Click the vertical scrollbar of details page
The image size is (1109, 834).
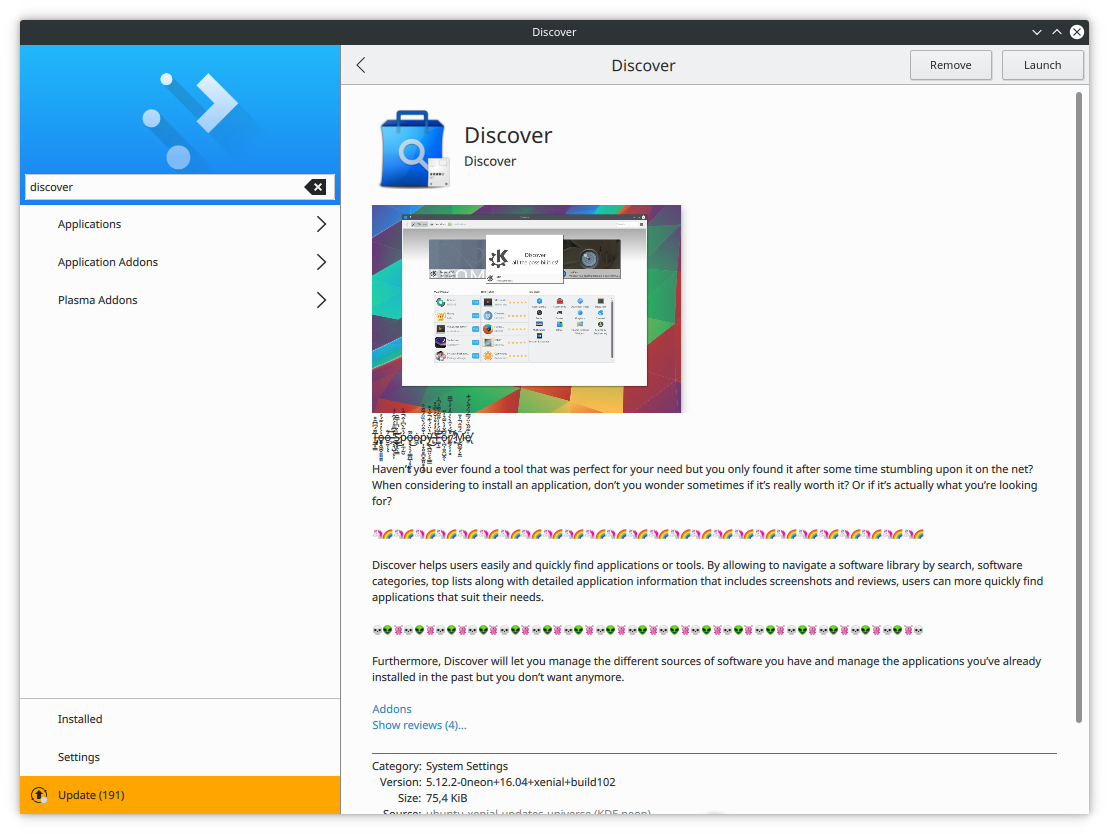click(1079, 407)
